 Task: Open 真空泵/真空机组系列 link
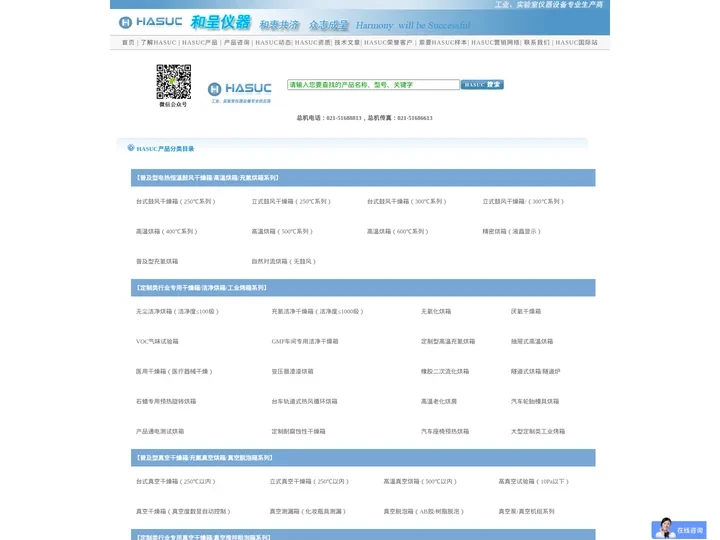(526, 511)
